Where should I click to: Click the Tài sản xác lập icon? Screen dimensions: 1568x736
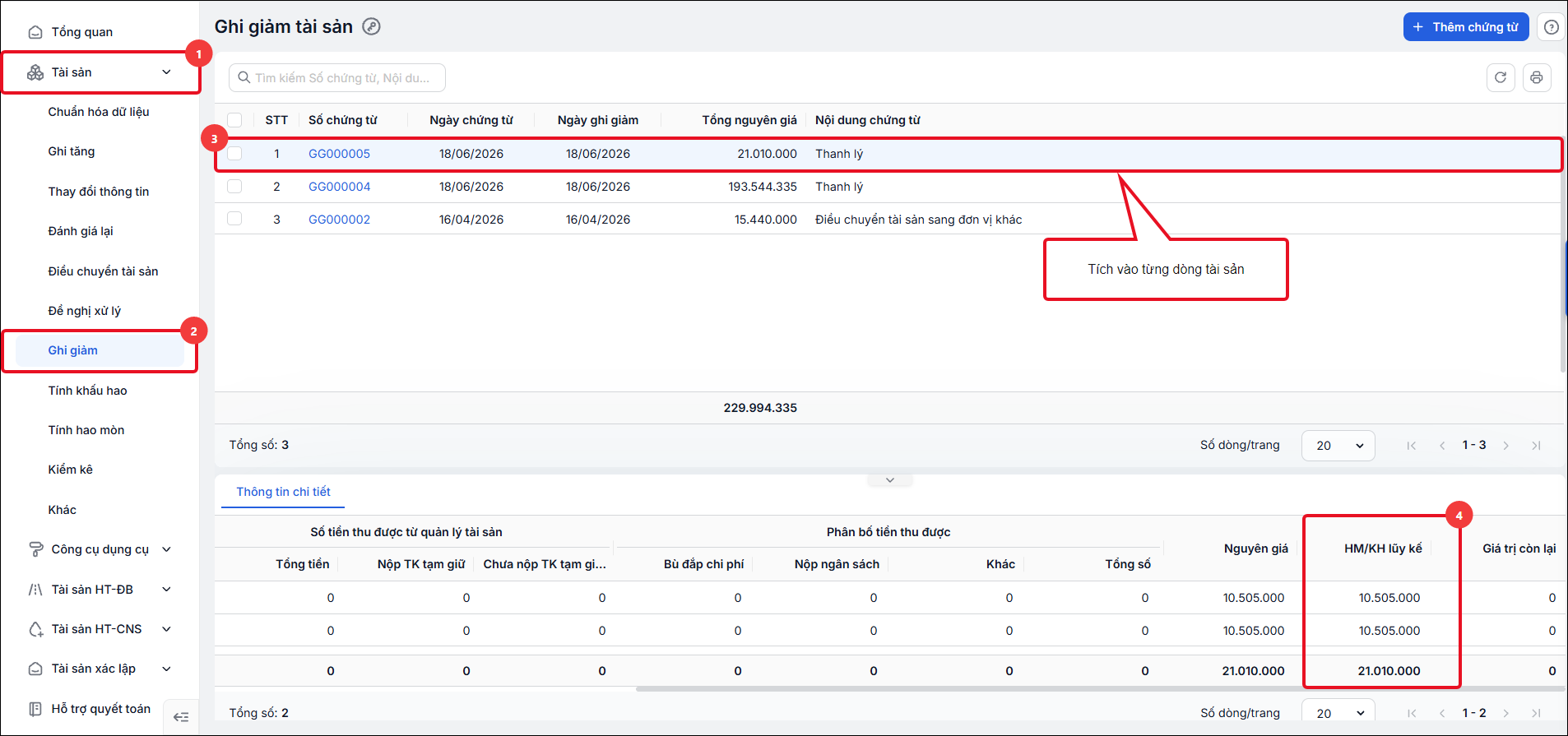pyautogui.click(x=35, y=669)
